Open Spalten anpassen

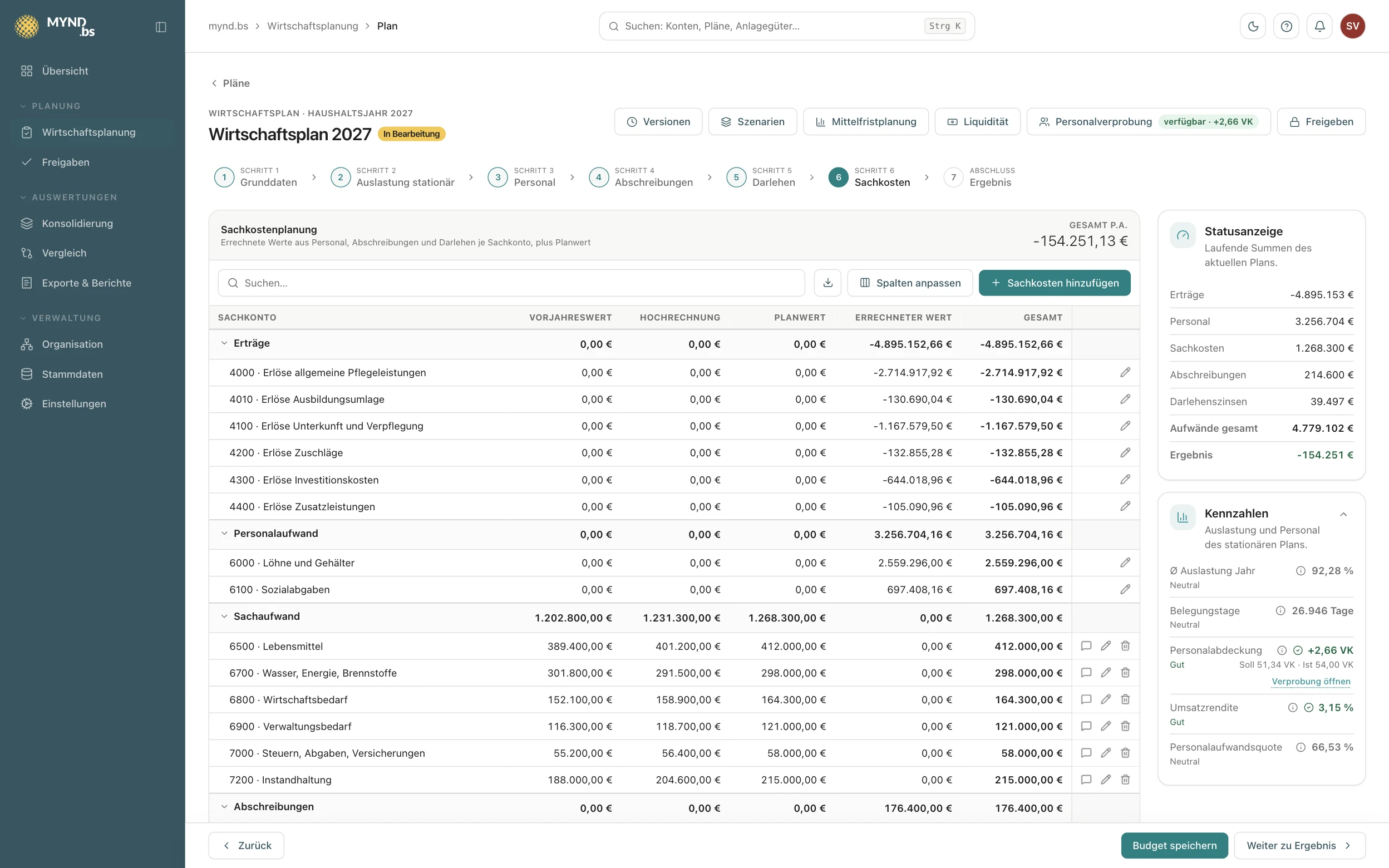(x=910, y=283)
